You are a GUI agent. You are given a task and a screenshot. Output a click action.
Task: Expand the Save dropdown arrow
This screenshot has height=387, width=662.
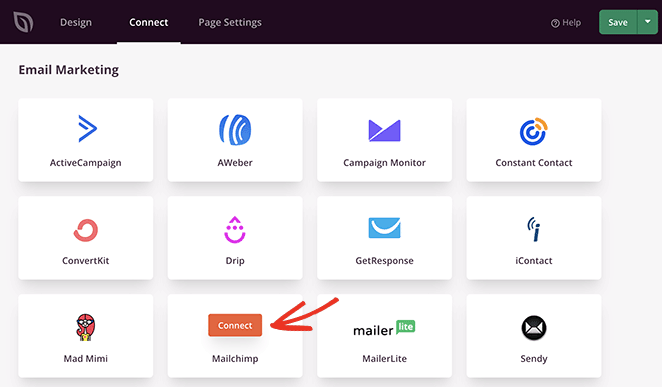coord(648,22)
